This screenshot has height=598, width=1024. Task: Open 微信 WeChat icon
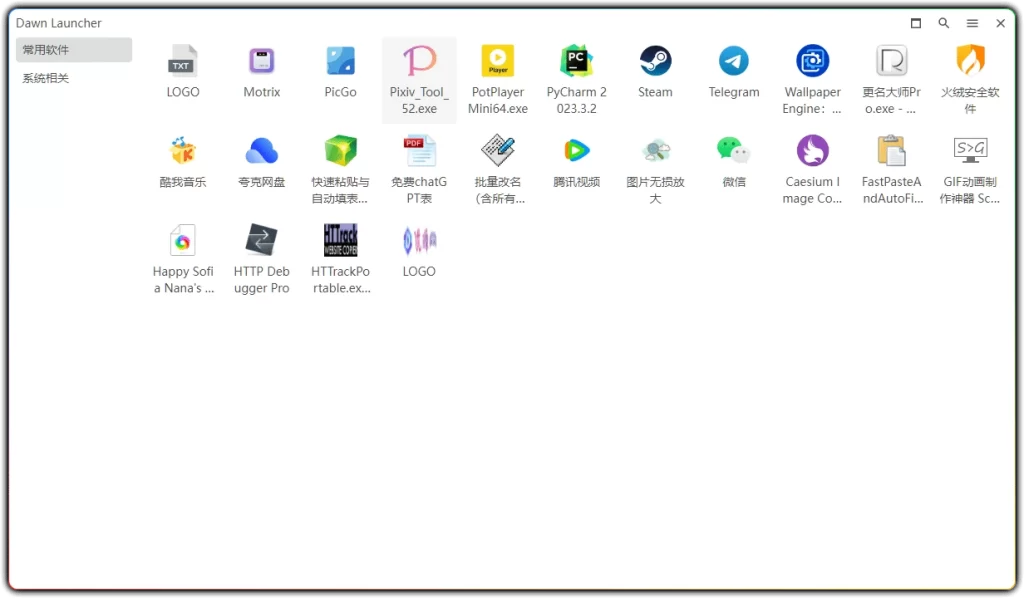[734, 151]
